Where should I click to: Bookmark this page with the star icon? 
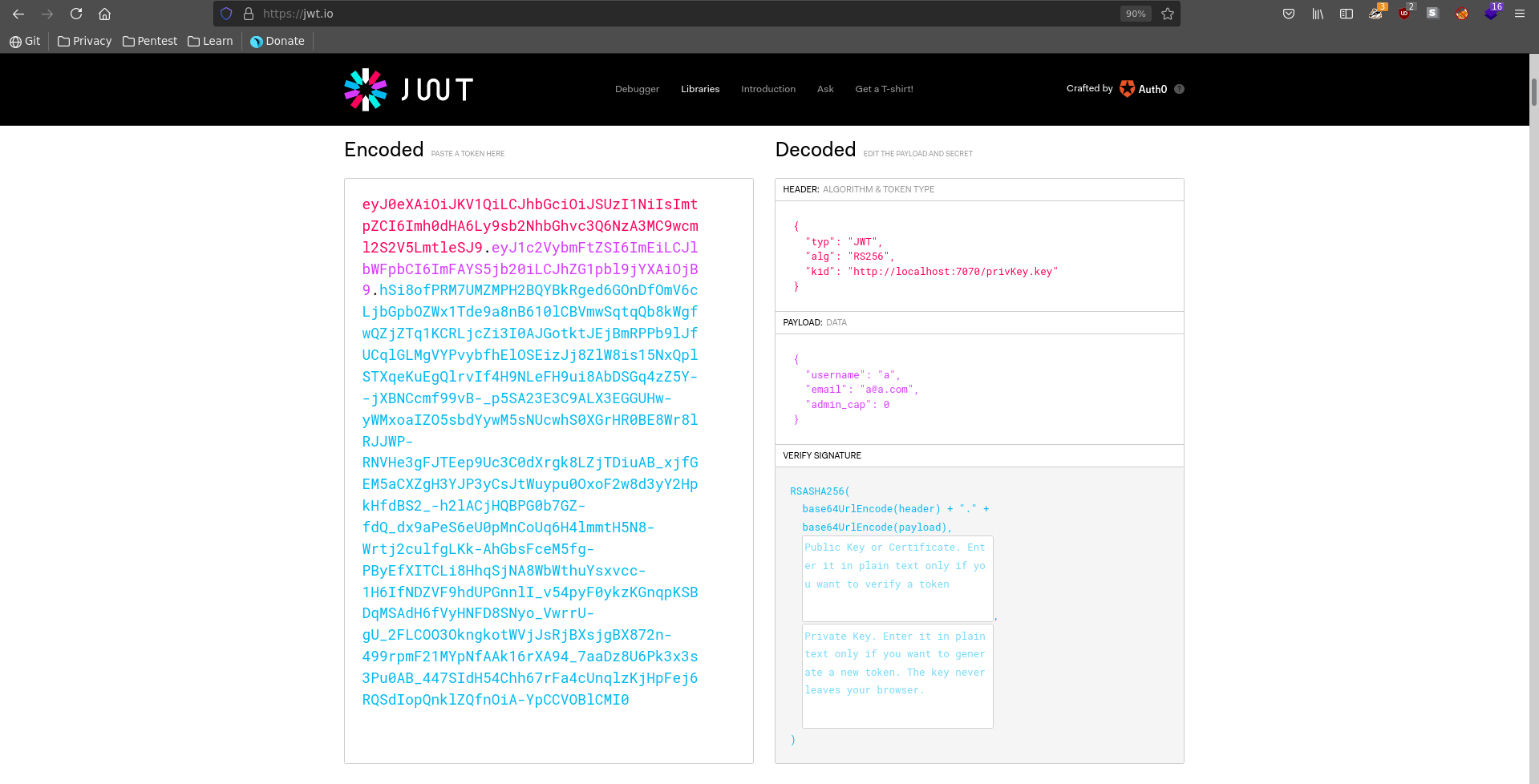[1168, 14]
